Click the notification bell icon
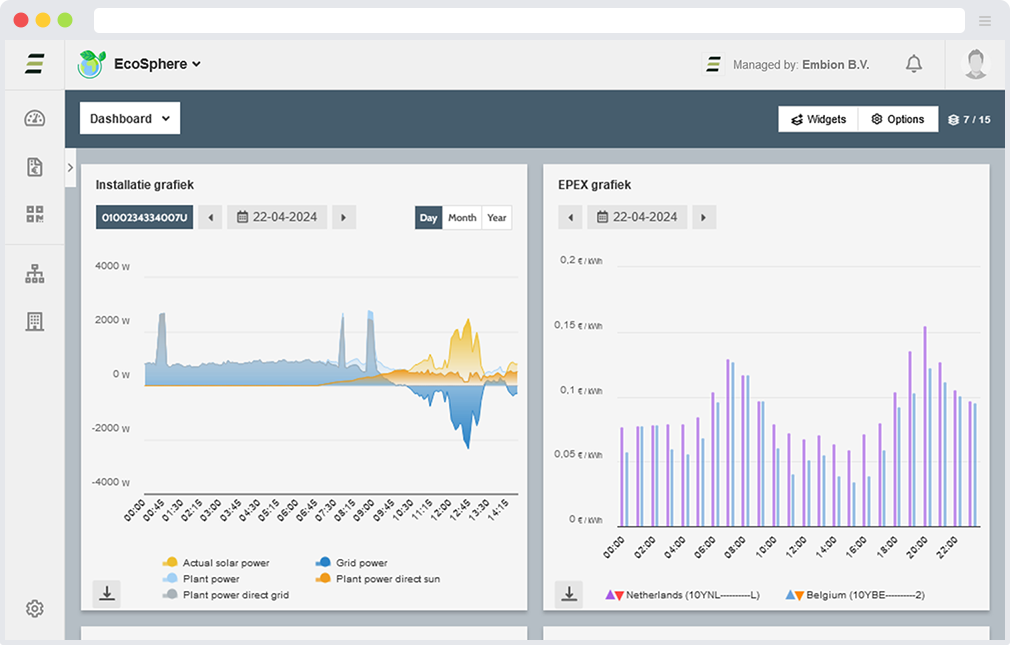 tap(913, 64)
